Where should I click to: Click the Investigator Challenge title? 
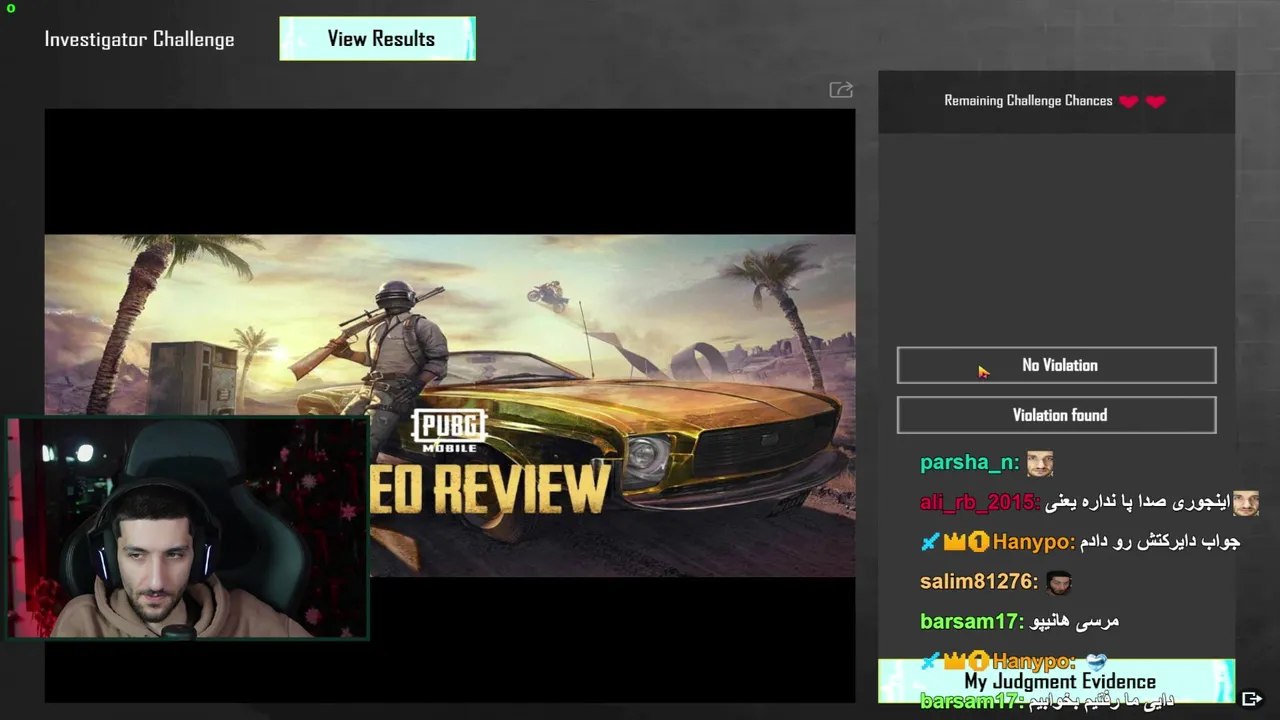139,39
